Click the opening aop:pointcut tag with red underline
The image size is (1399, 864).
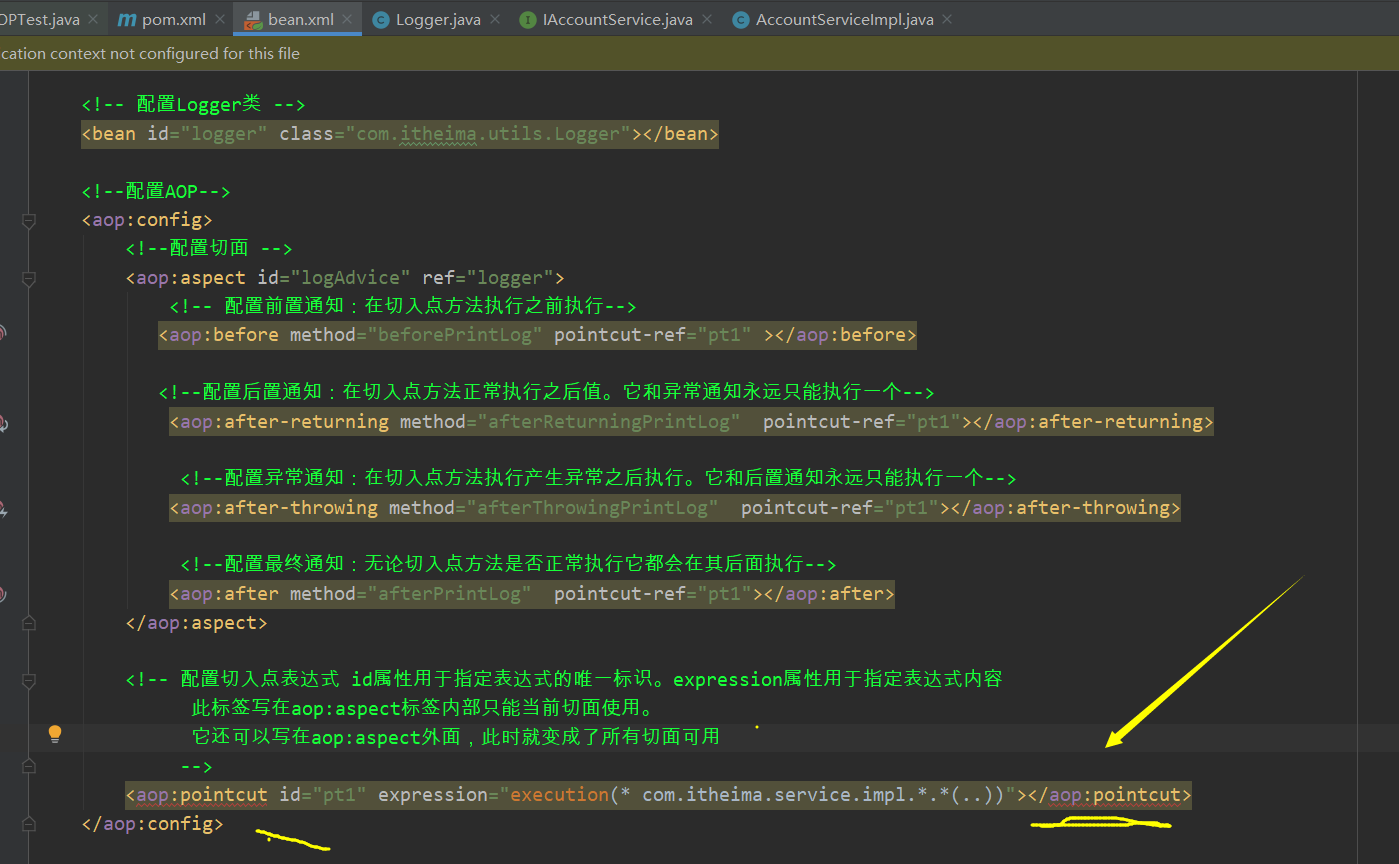pyautogui.click(x=197, y=795)
